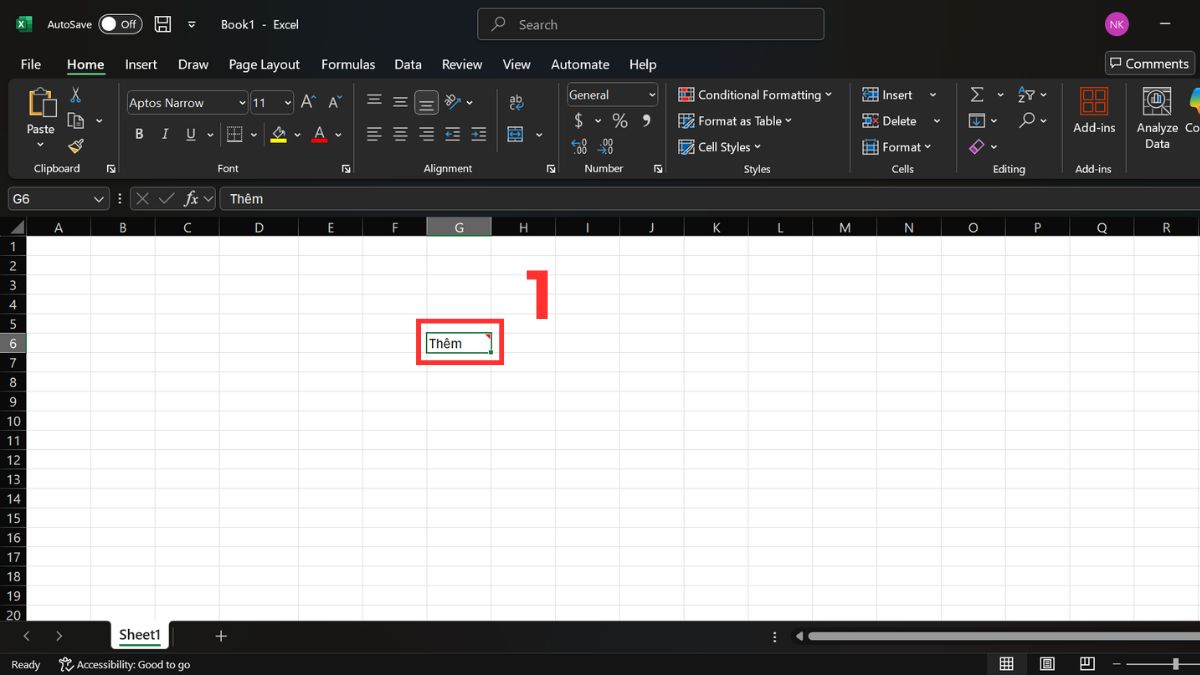Expand the Fill Color dropdown arrow
The height and width of the screenshot is (675, 1200).
pyautogui.click(x=296, y=134)
